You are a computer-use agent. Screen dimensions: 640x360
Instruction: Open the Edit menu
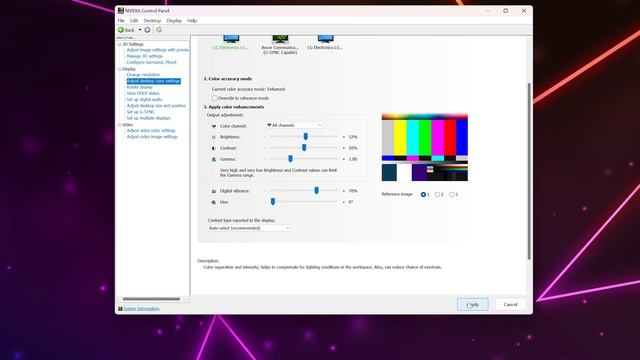[134, 20]
